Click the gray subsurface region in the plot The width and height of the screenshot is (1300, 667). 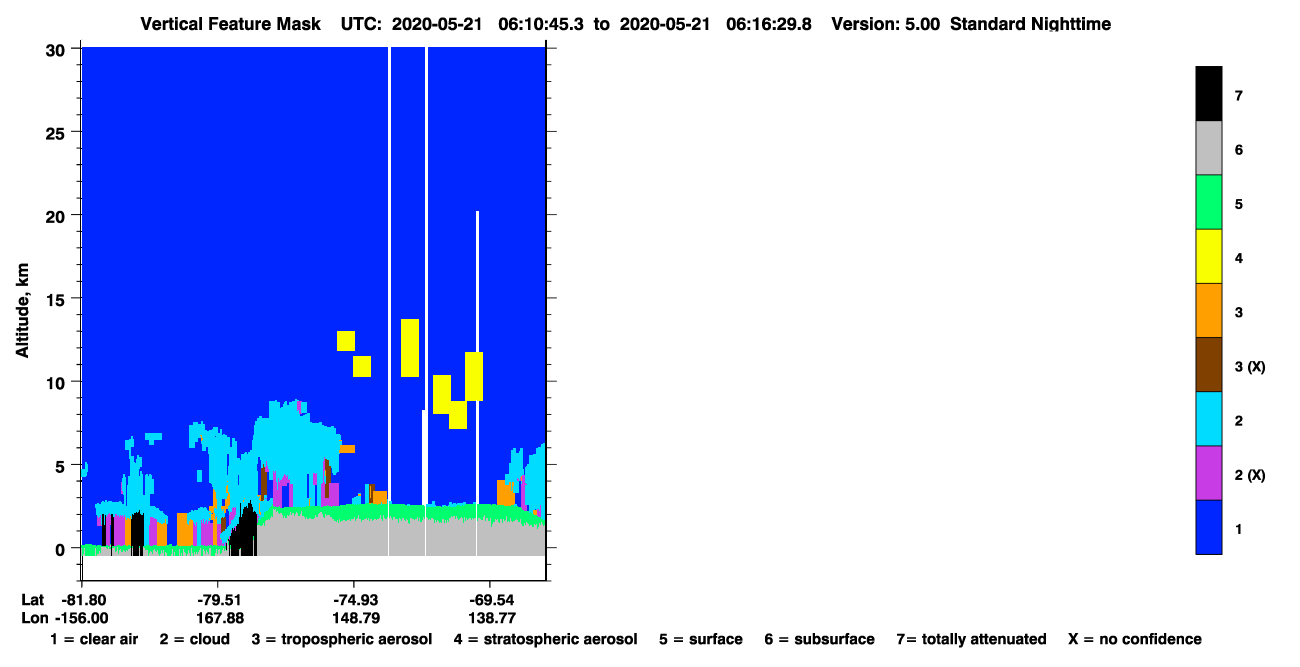pos(400,537)
